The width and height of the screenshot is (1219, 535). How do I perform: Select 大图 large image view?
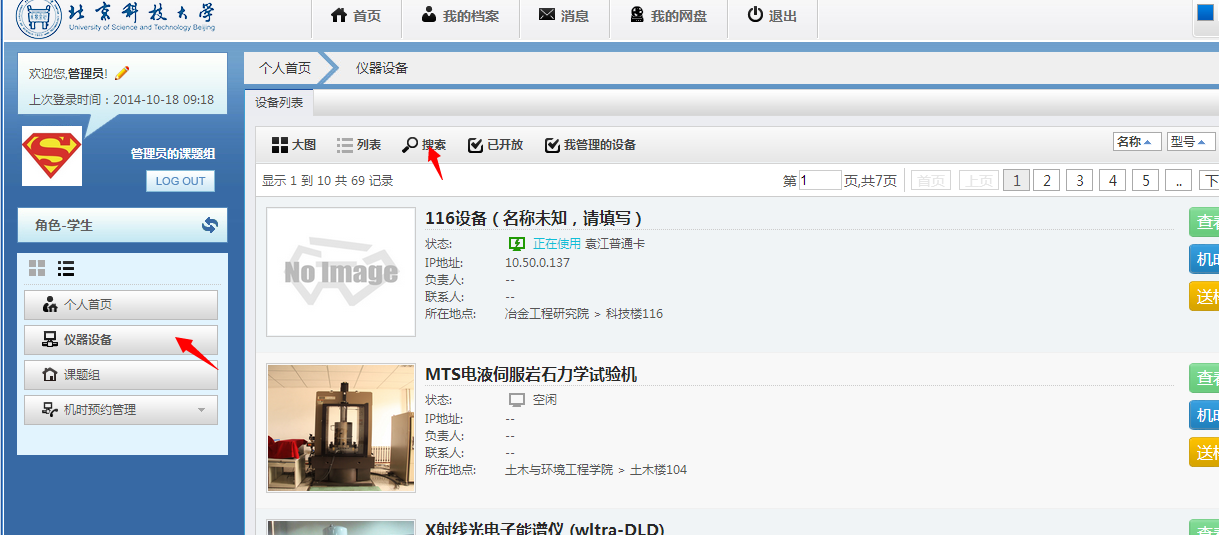tap(293, 145)
